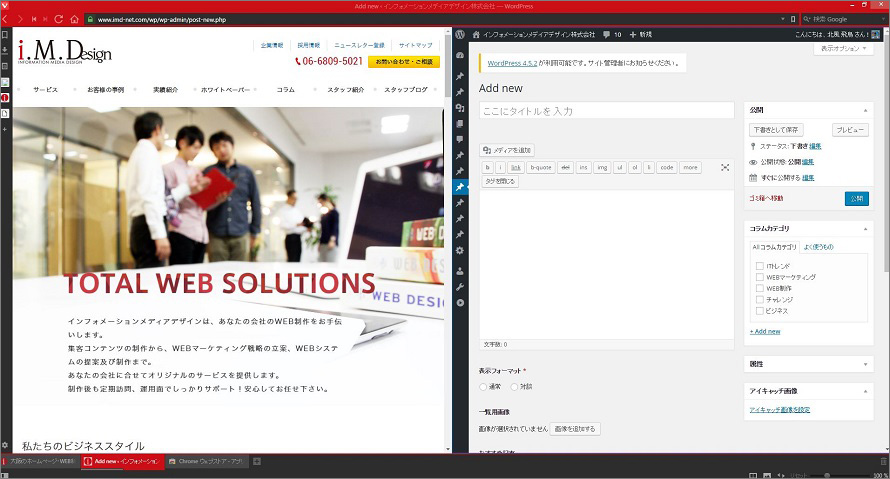Screen dimensions: 890x479
Task: Open the red circle web panel
Action: pyautogui.click(x=5, y=98)
